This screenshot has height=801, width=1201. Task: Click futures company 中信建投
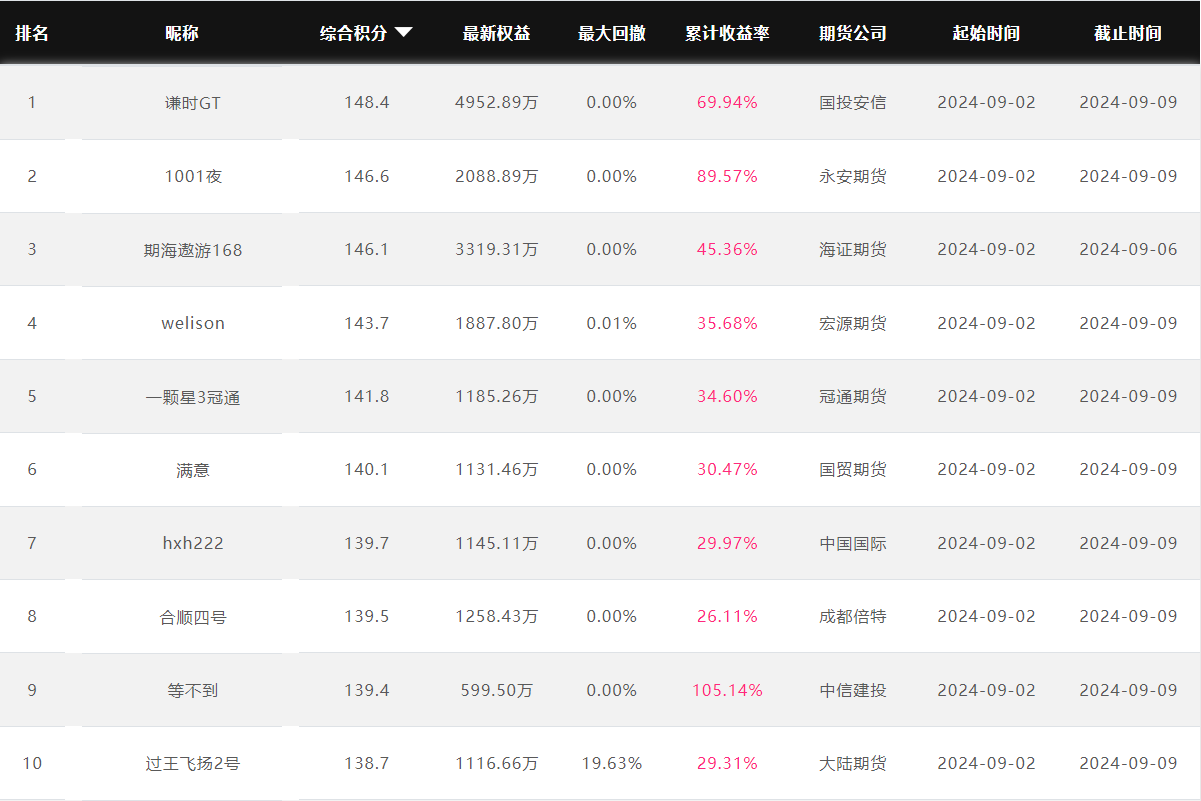(x=853, y=690)
